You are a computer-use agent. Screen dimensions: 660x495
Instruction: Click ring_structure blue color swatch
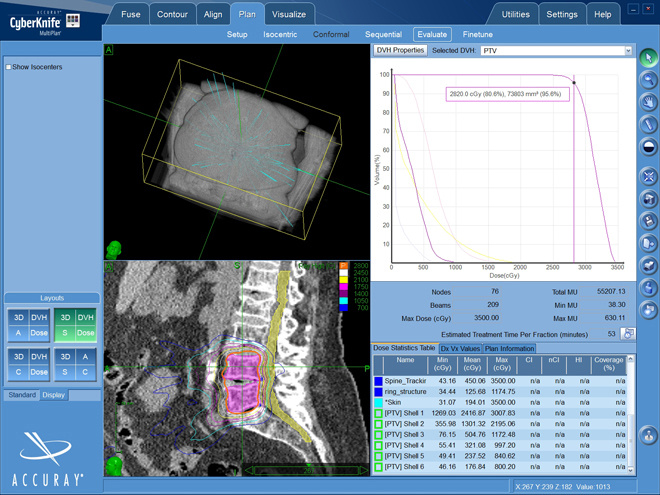(x=378, y=392)
